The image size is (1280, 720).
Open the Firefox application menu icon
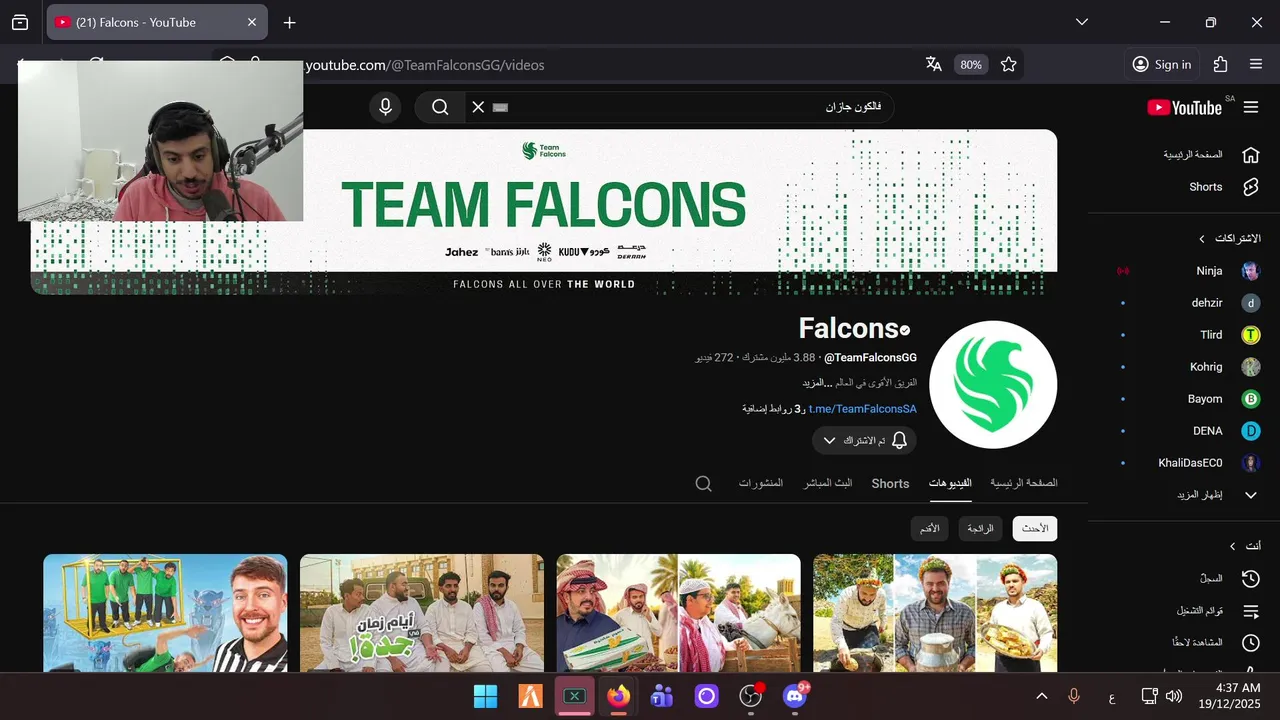coord(1256,64)
